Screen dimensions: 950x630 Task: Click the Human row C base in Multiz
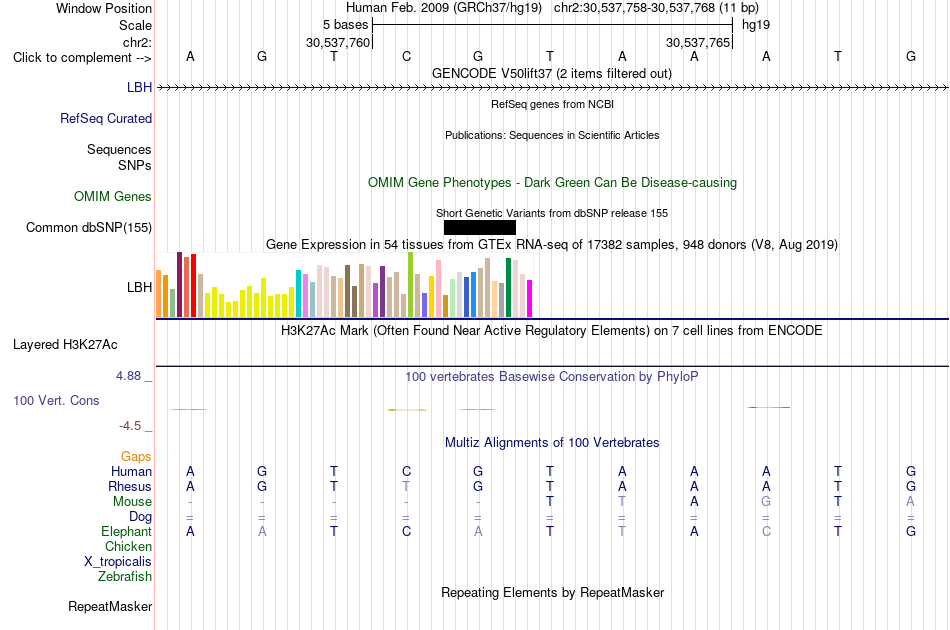(x=407, y=471)
